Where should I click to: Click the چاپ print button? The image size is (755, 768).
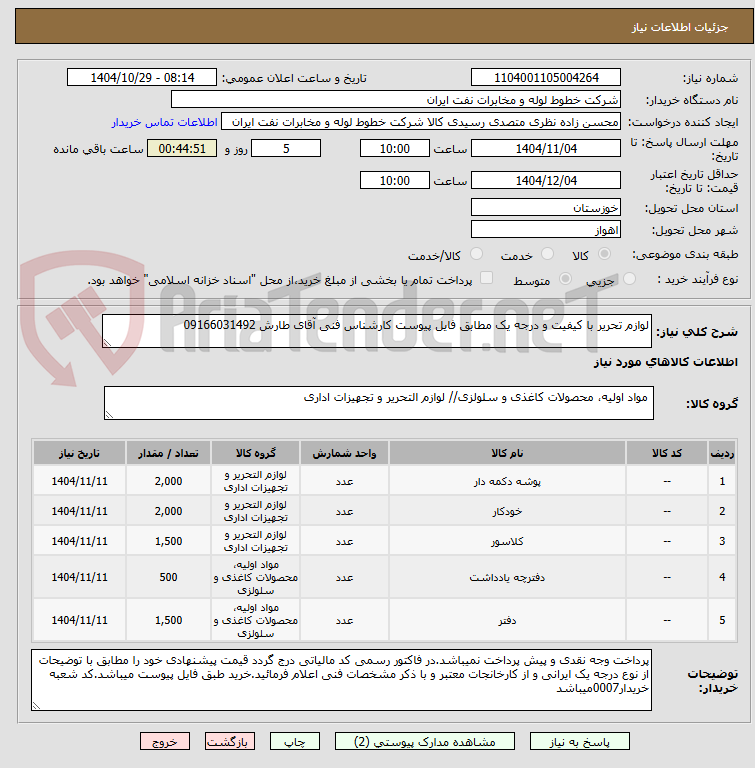coord(295,742)
